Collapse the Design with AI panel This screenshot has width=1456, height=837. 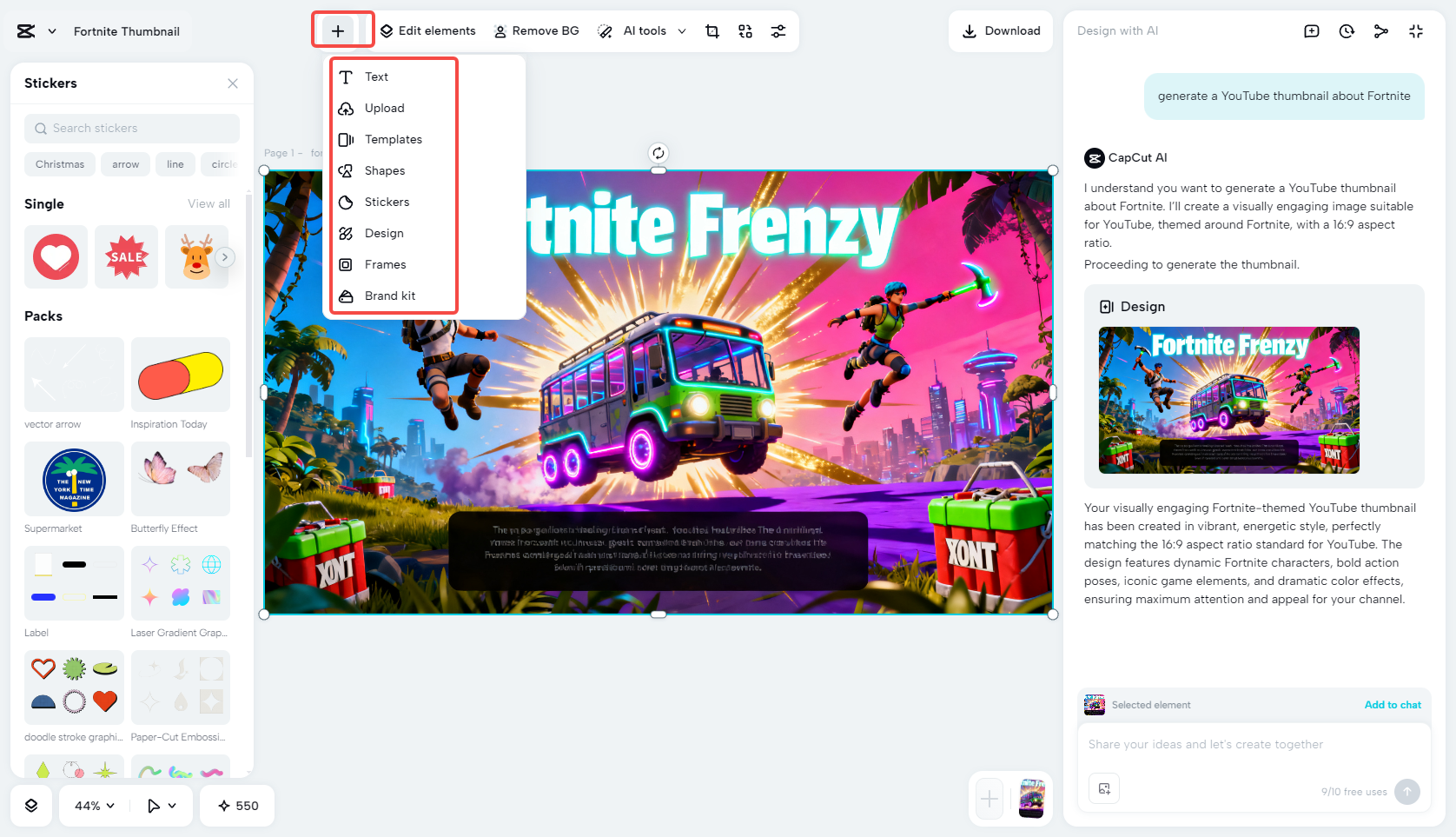[x=1416, y=30]
